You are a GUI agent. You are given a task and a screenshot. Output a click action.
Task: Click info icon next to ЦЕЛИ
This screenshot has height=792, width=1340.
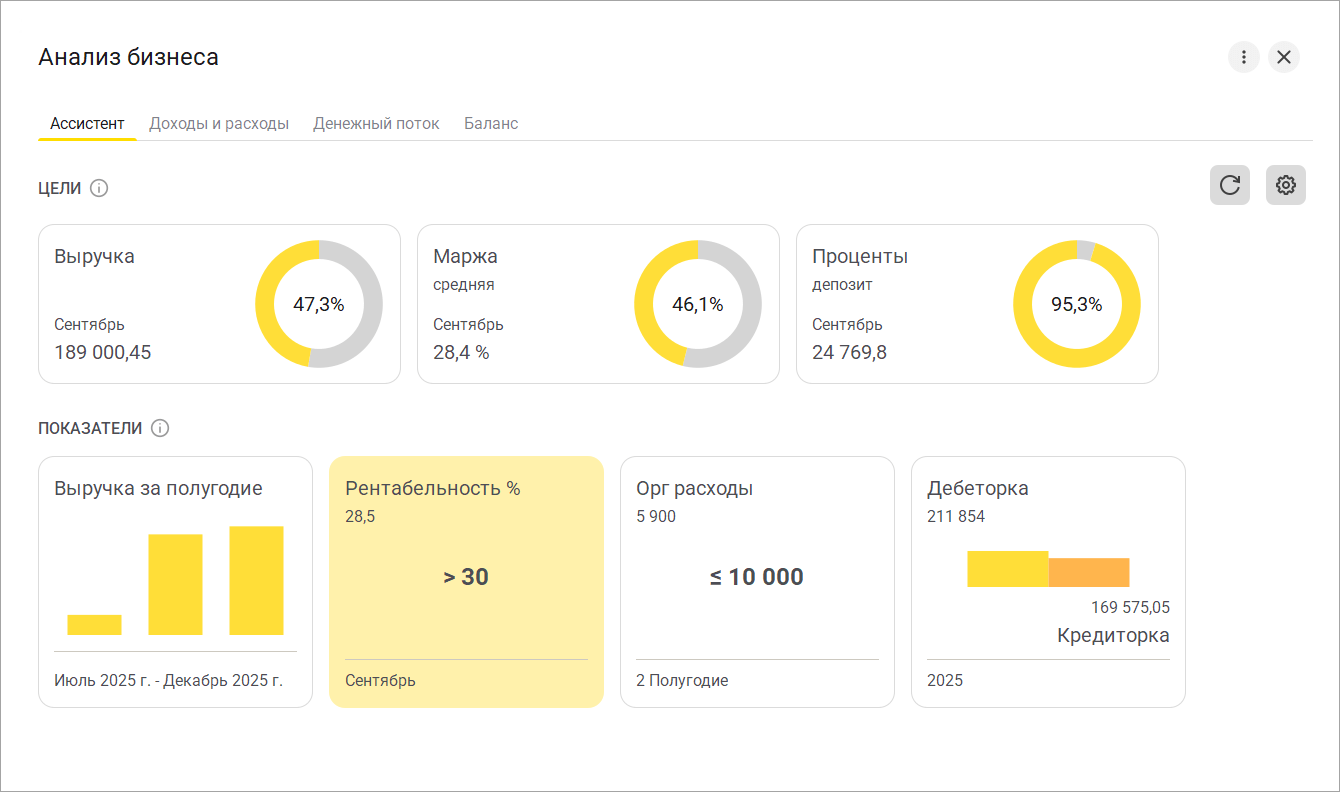(99, 188)
